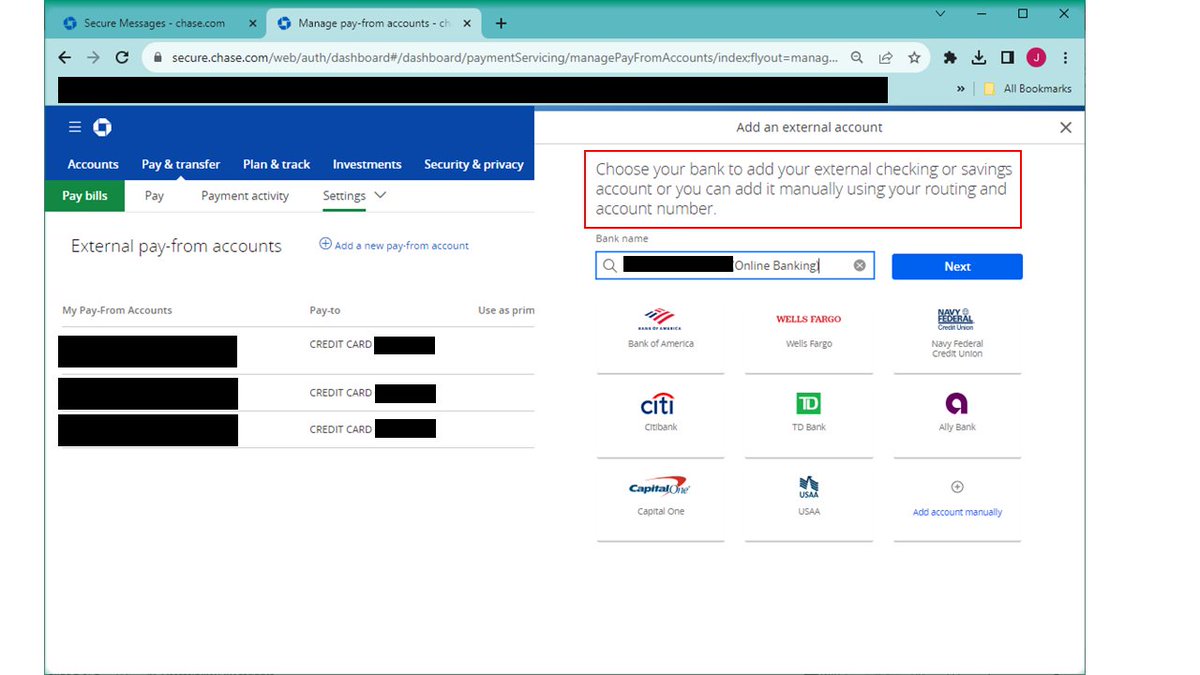This screenshot has width=1200, height=675.
Task: Click the Next button
Action: pos(957,266)
